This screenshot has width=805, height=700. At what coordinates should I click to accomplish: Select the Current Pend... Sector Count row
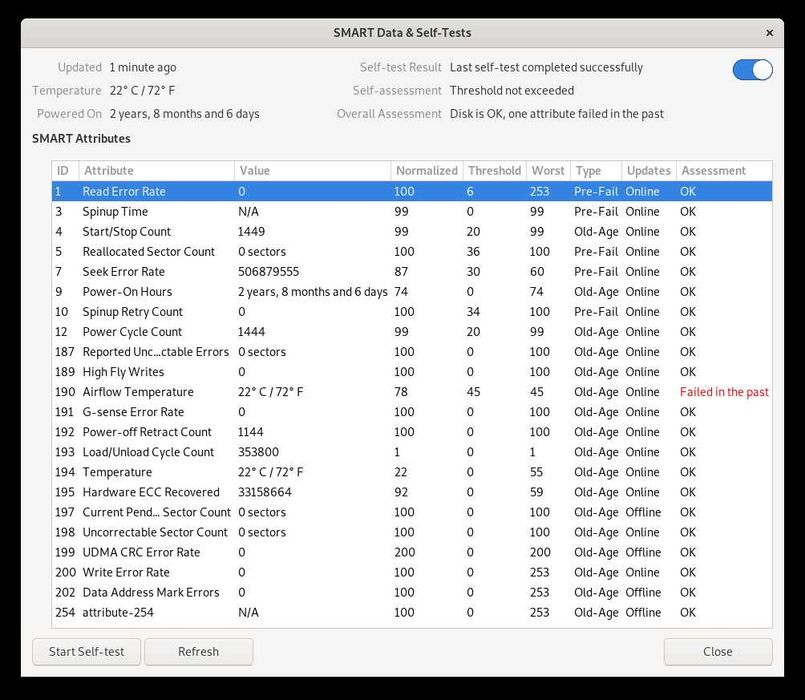[x=412, y=512]
